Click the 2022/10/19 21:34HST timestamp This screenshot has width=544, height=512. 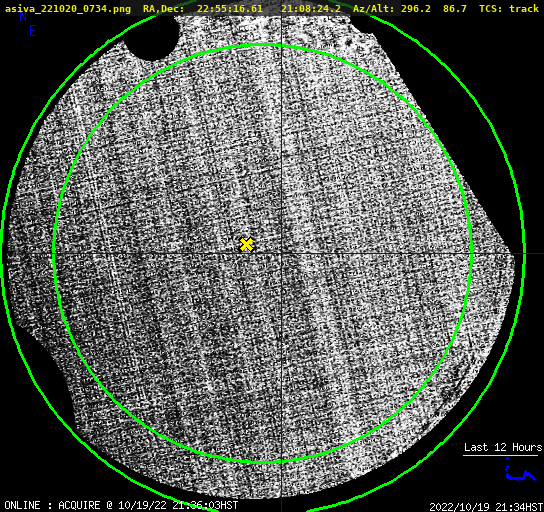(486, 507)
